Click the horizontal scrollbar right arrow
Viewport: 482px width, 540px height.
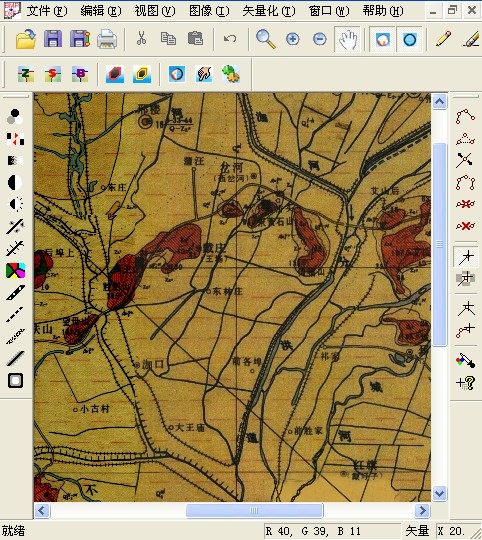[x=422, y=510]
